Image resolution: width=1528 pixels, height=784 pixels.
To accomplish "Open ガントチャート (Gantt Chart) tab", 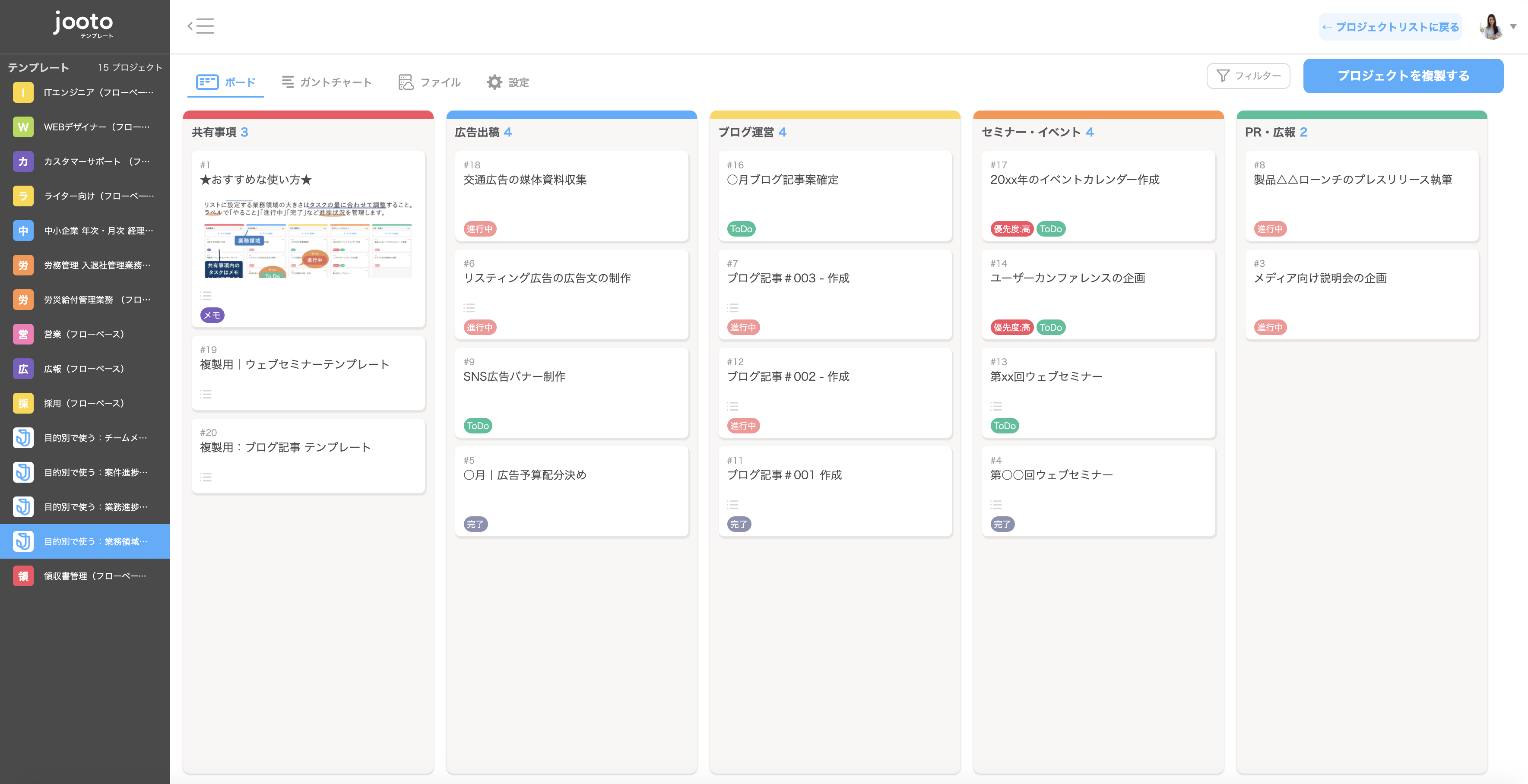I will [327, 82].
